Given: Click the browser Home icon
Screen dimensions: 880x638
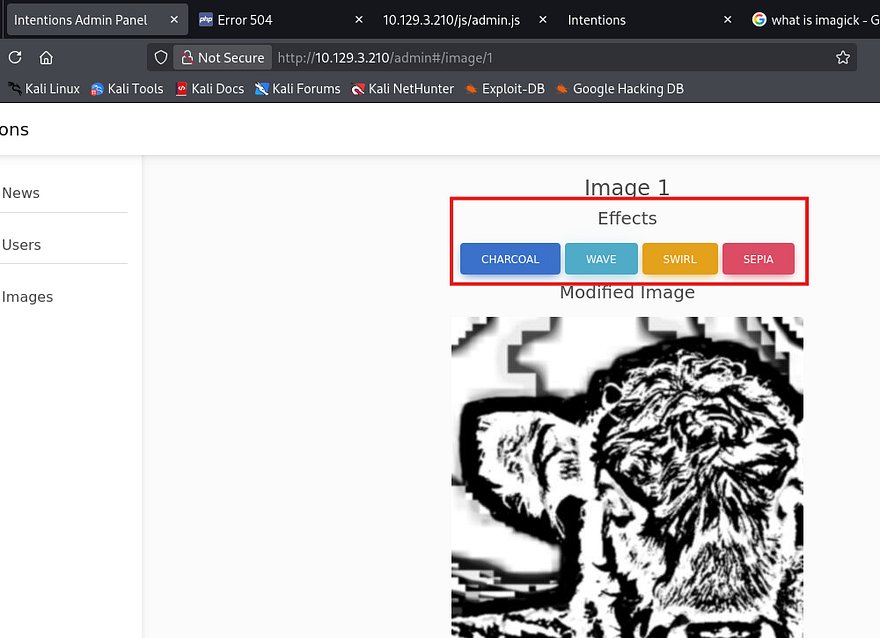Looking at the screenshot, I should [46, 58].
